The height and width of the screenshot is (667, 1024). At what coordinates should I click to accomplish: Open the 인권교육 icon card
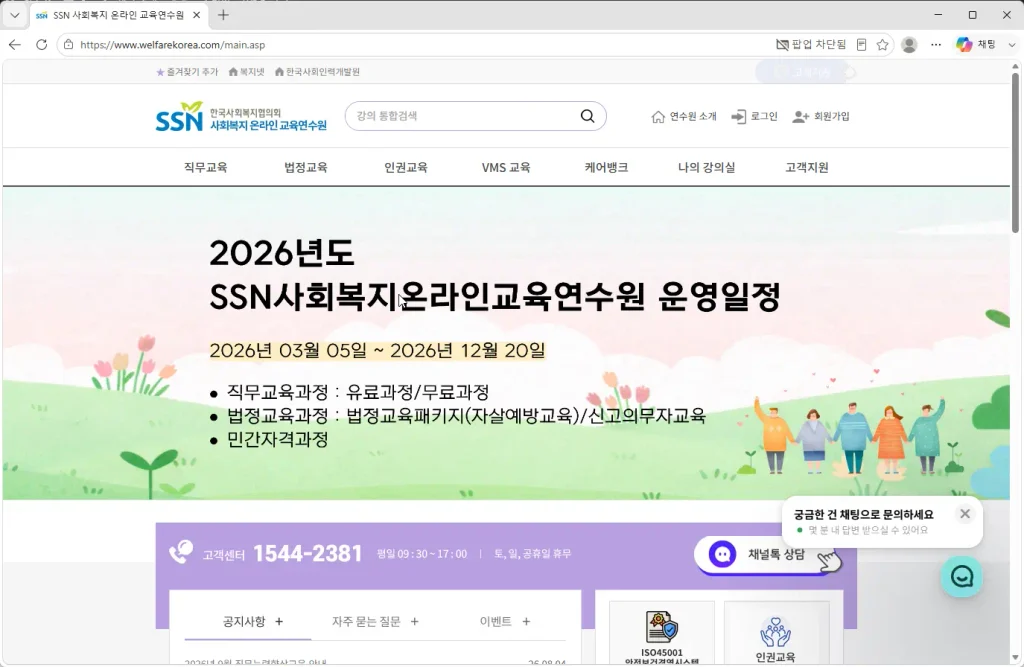tap(776, 633)
